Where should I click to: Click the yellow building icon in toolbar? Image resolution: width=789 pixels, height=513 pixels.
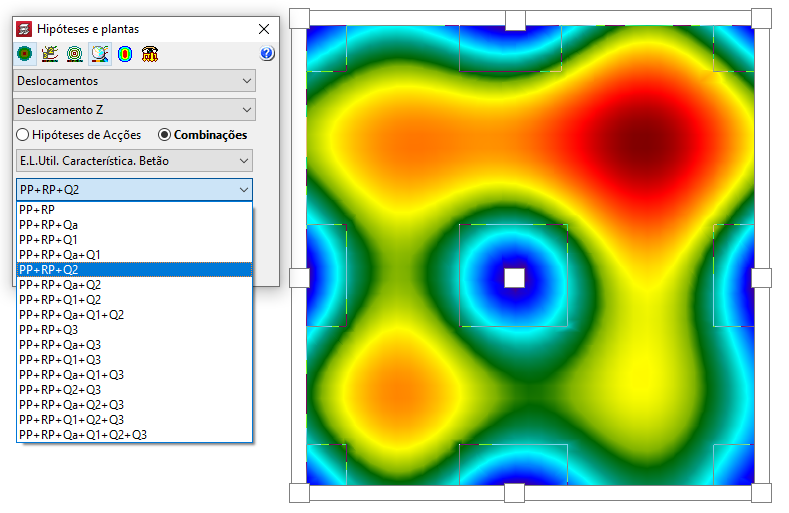(x=149, y=54)
